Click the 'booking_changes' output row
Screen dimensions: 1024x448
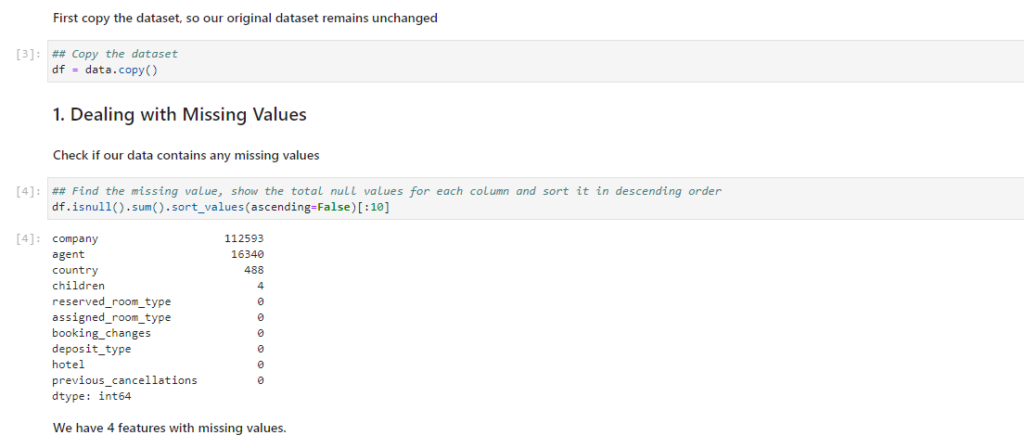102,333
